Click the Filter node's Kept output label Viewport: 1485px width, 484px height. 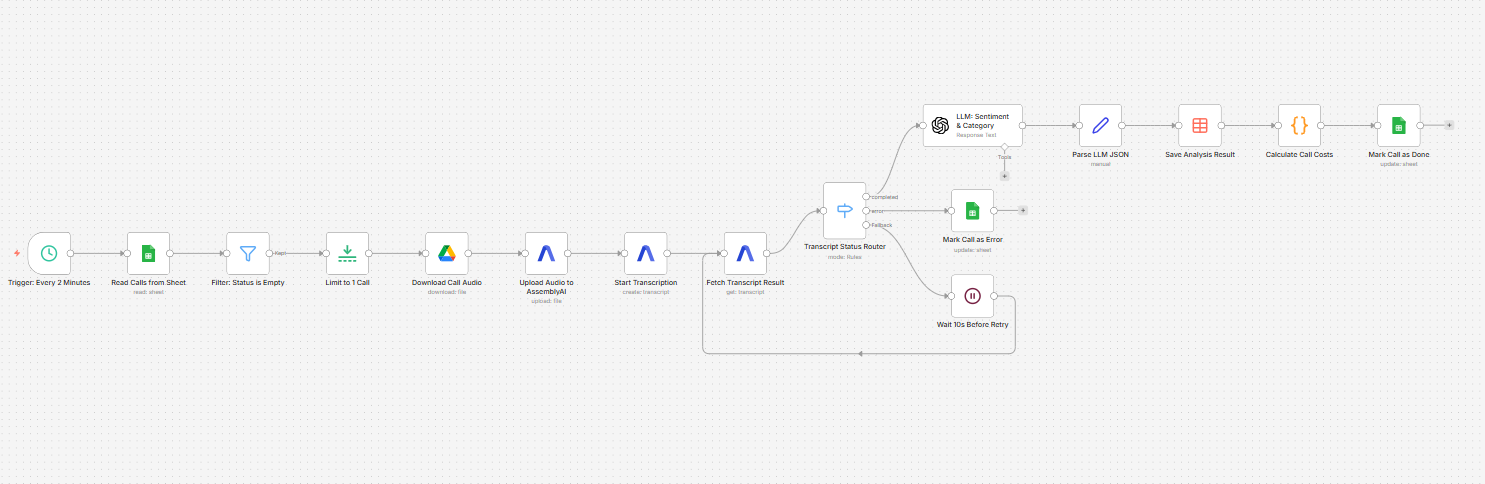281,254
